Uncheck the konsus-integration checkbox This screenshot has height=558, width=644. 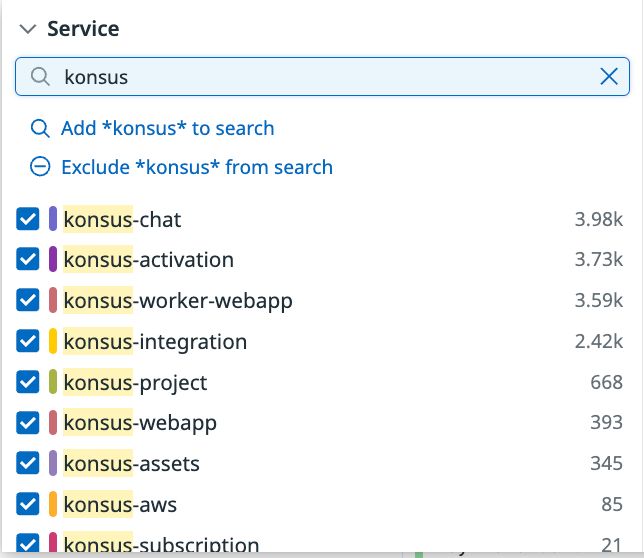[x=28, y=341]
